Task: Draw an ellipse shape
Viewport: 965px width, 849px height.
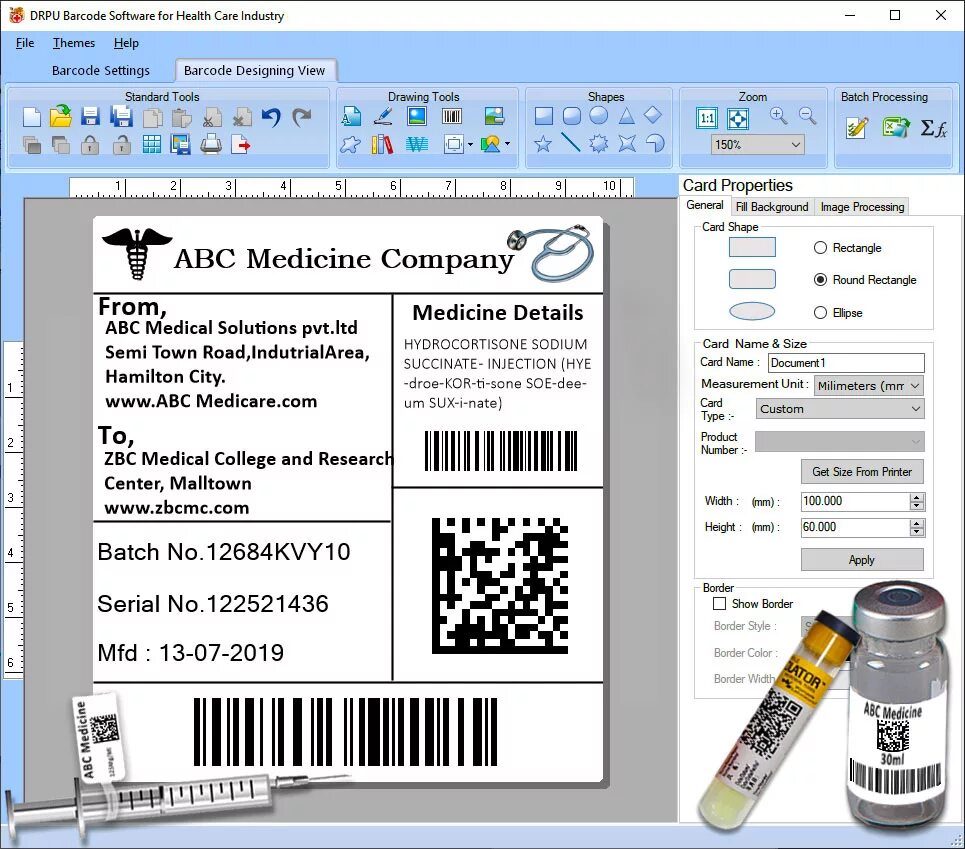Action: click(599, 115)
